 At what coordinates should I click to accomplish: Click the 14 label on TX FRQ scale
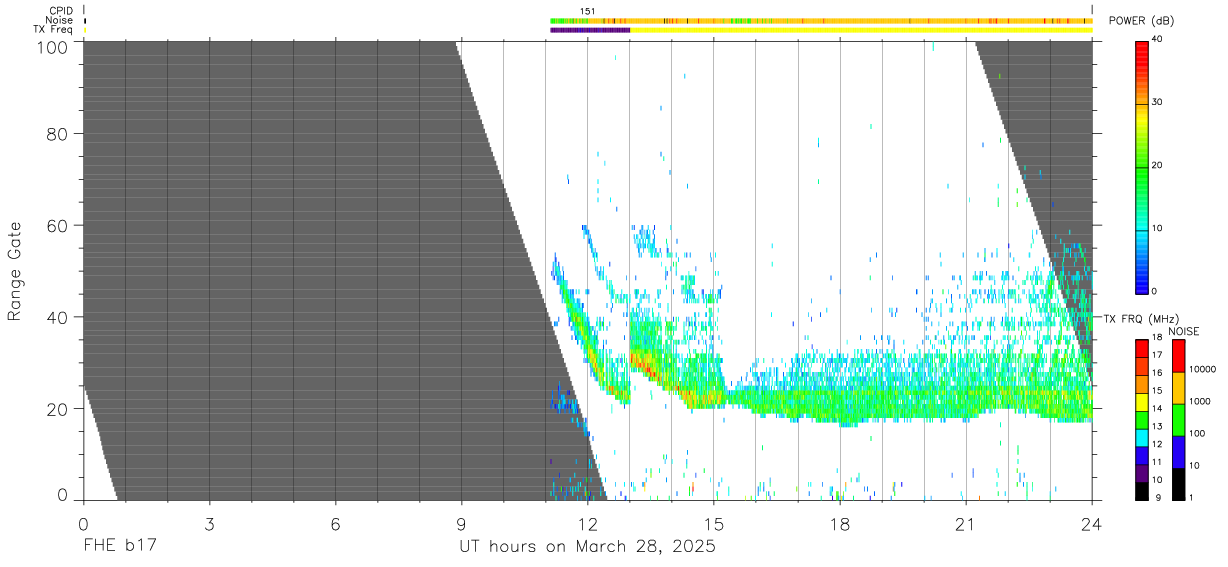1156,409
